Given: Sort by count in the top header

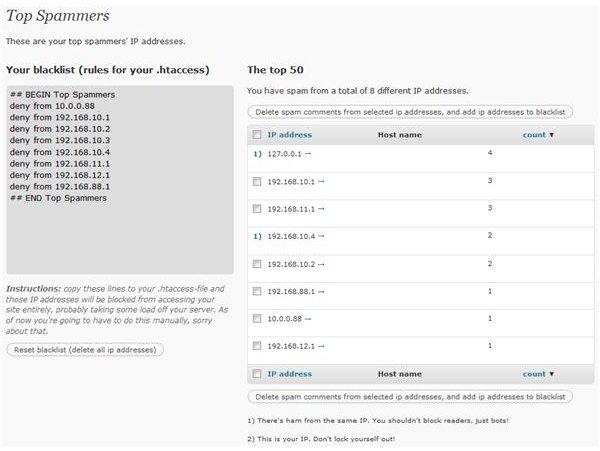Looking at the screenshot, I should (534, 135).
